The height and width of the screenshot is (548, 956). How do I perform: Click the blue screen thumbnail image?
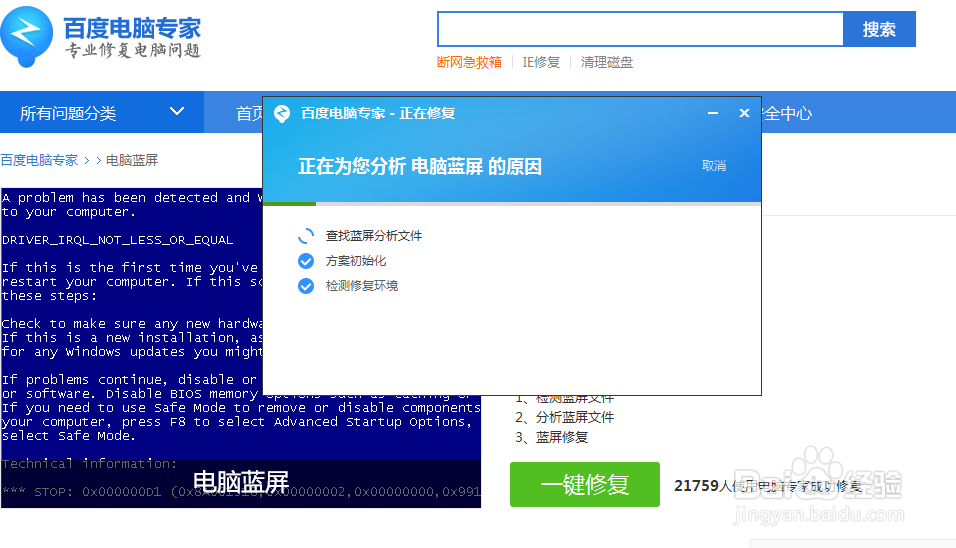point(241,347)
